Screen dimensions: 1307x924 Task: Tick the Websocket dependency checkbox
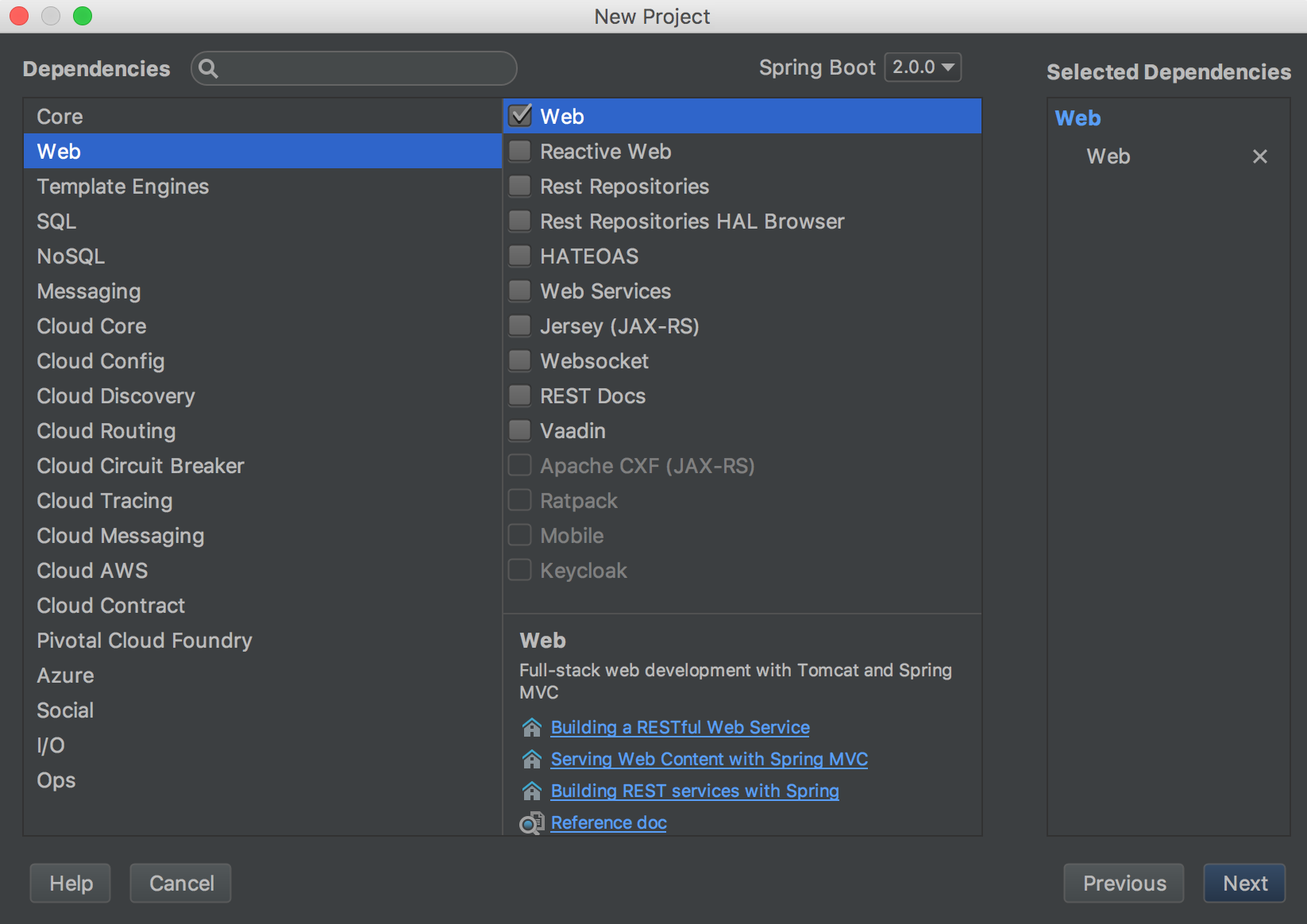point(520,360)
